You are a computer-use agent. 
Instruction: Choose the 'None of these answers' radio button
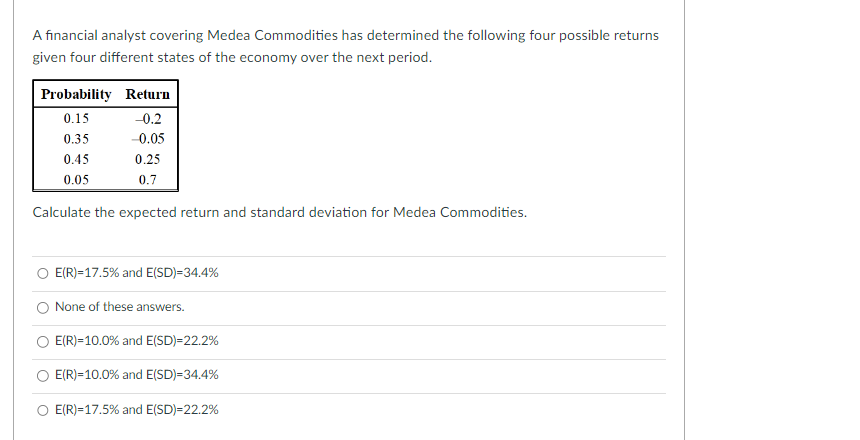coord(42,307)
